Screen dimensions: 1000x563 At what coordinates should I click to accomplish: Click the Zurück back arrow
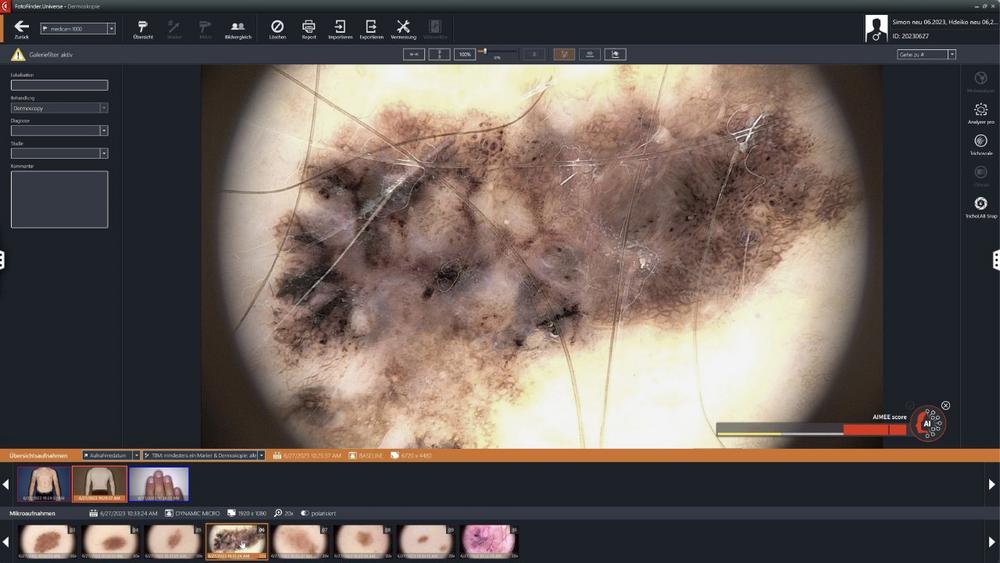click(x=21, y=27)
